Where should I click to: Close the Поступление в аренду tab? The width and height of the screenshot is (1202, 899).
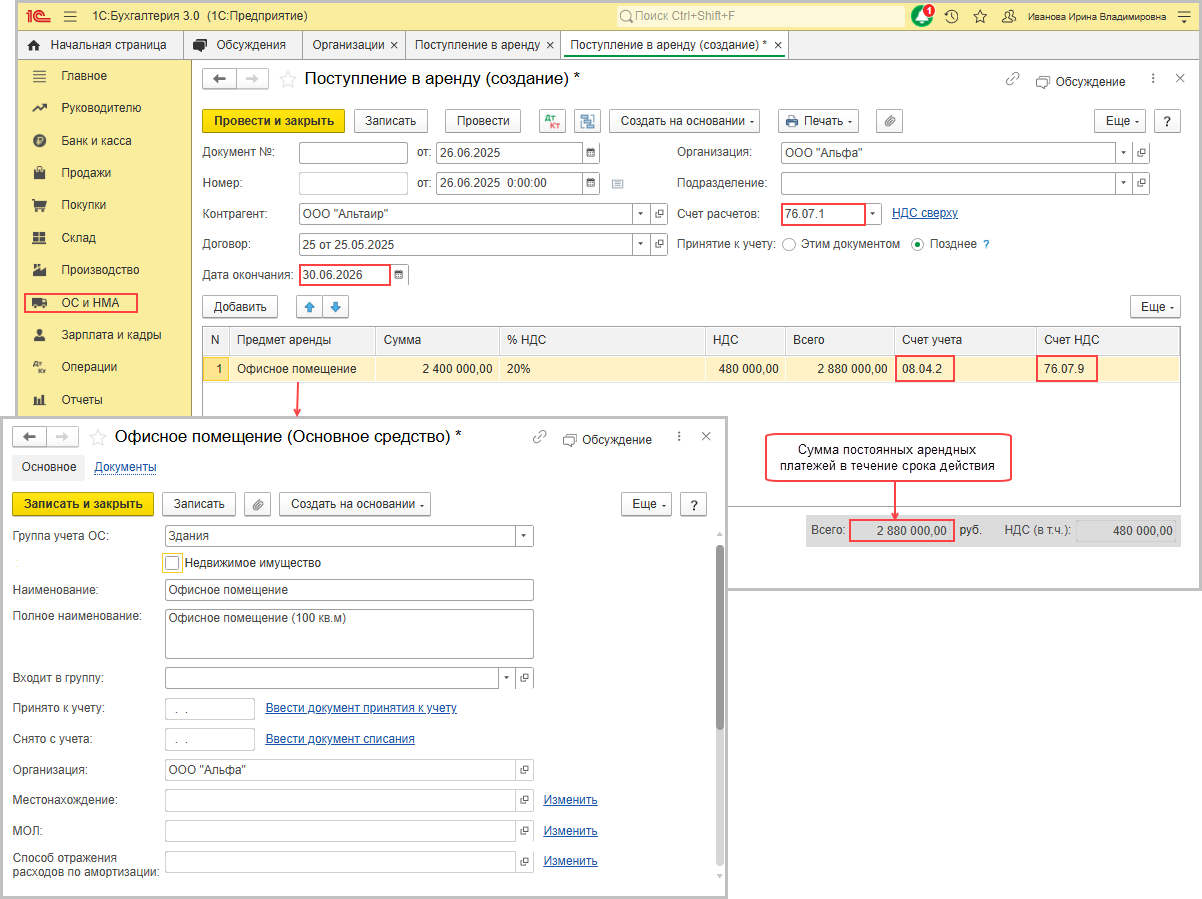click(x=551, y=46)
